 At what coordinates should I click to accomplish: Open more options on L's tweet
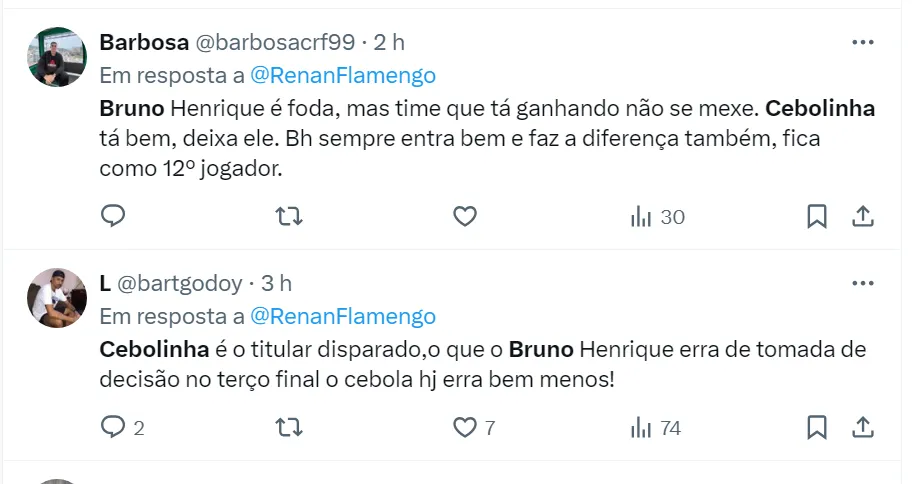(x=862, y=284)
